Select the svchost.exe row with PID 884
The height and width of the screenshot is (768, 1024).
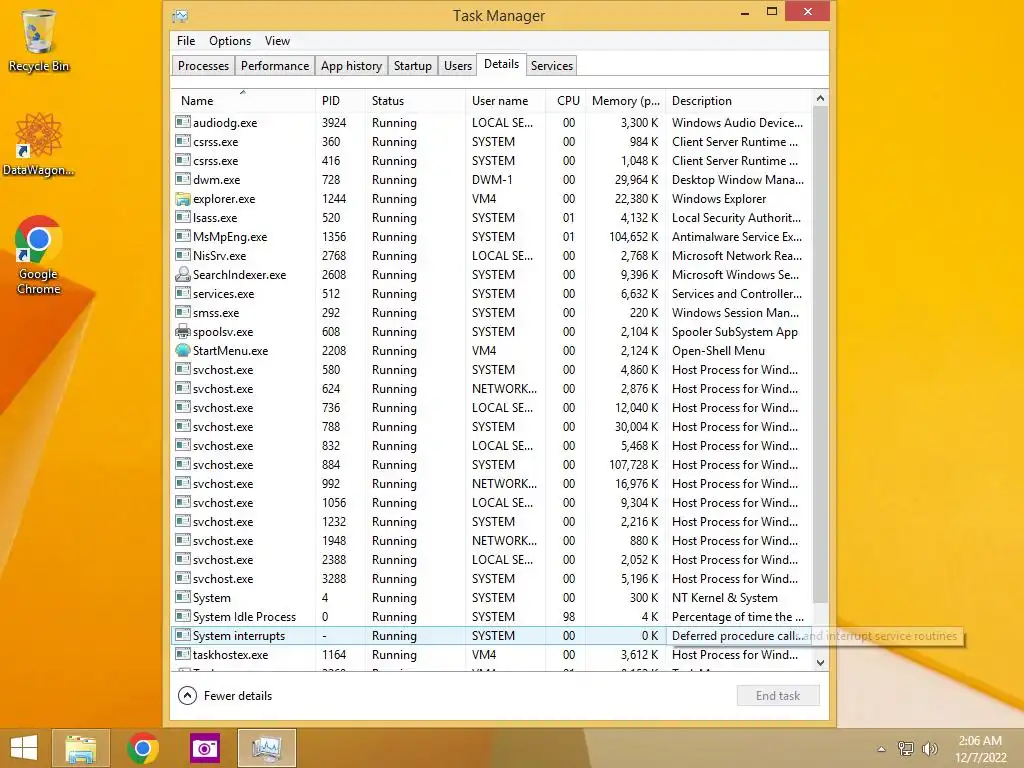(490, 464)
